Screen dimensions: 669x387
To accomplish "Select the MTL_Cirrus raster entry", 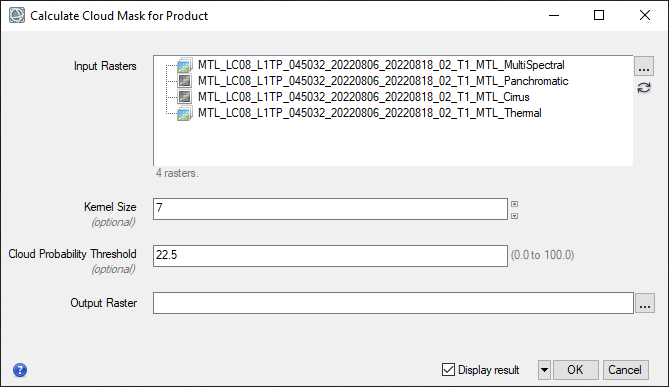I will pos(364,97).
